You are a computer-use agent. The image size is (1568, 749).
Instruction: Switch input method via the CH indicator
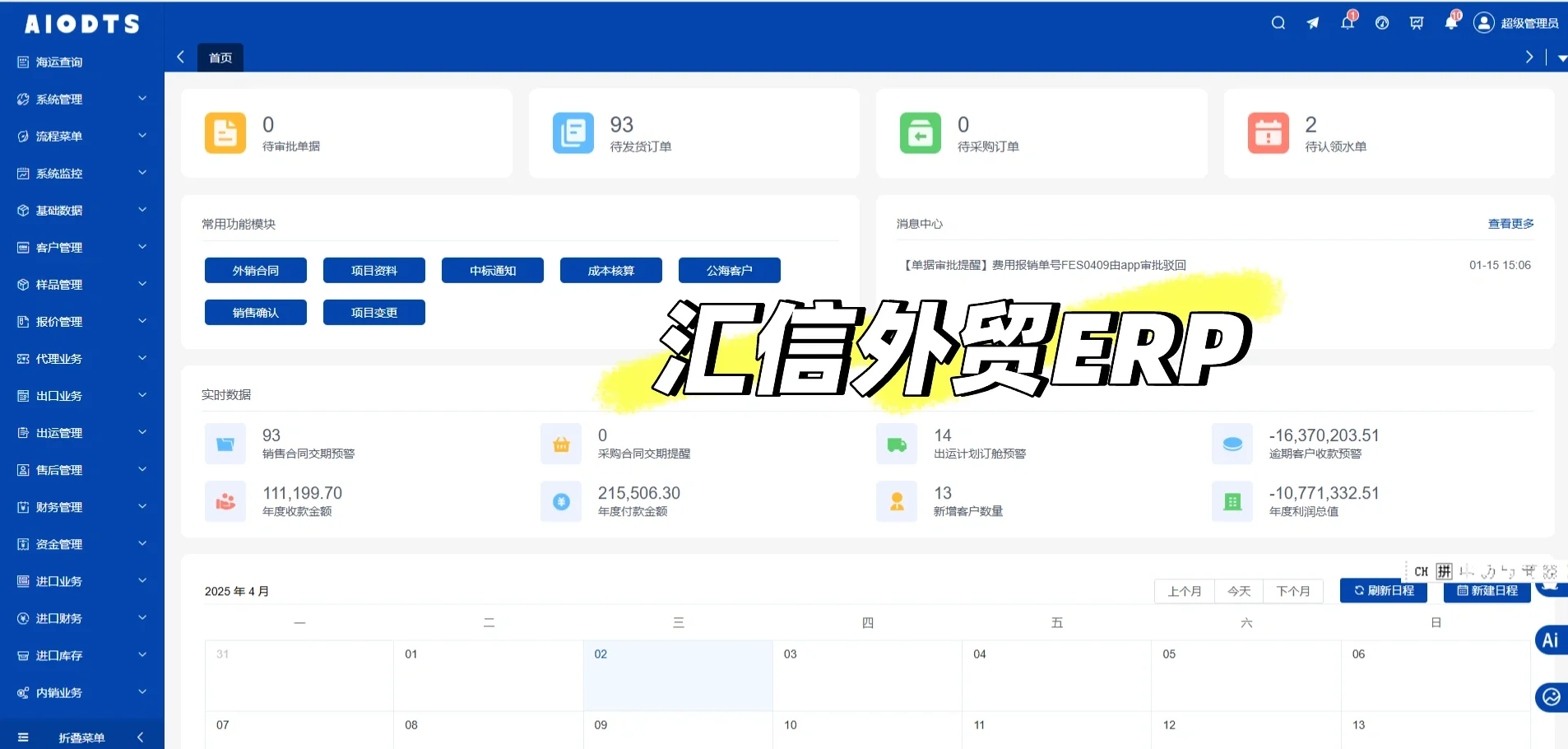tap(1421, 570)
